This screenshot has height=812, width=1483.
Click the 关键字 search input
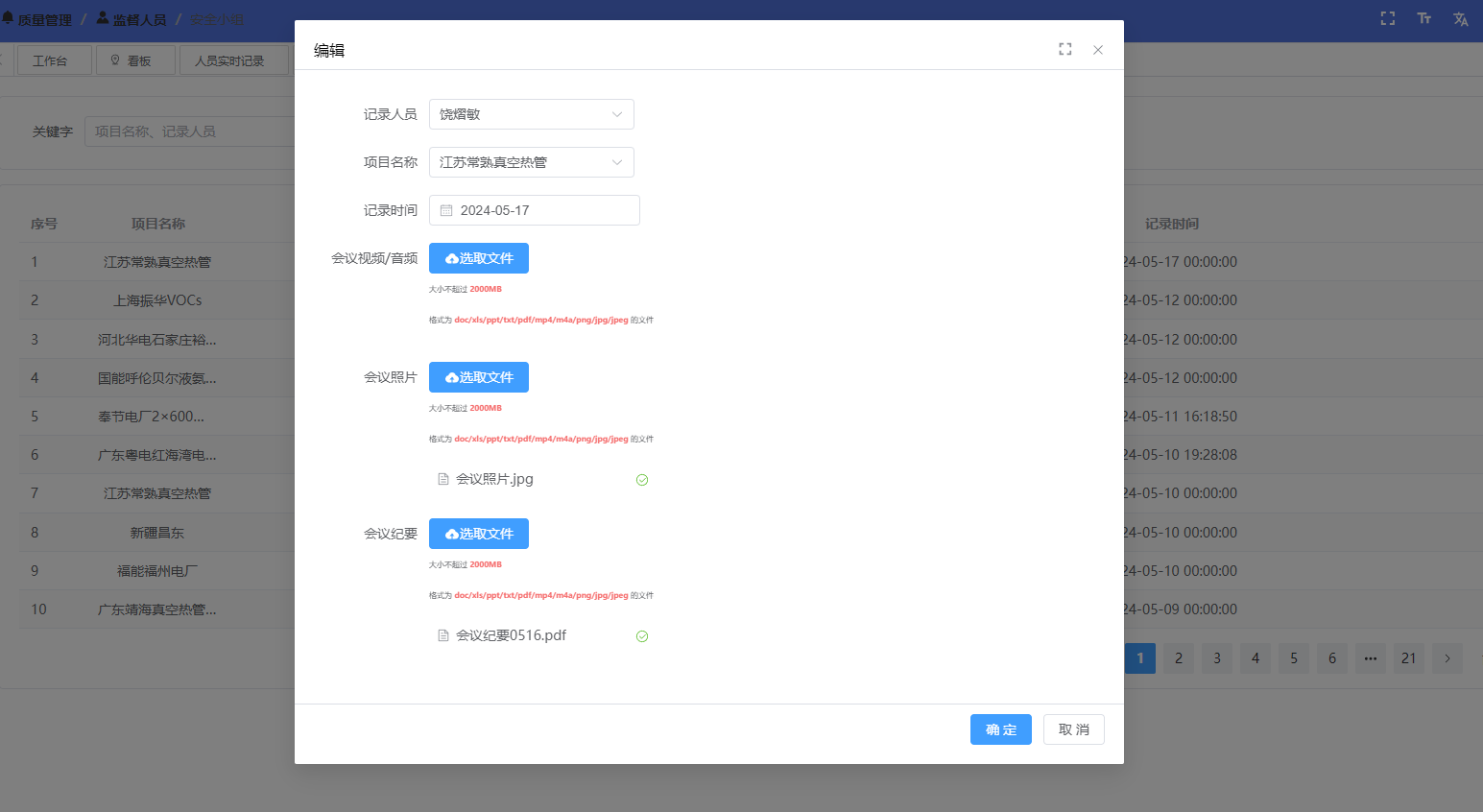[x=190, y=131]
